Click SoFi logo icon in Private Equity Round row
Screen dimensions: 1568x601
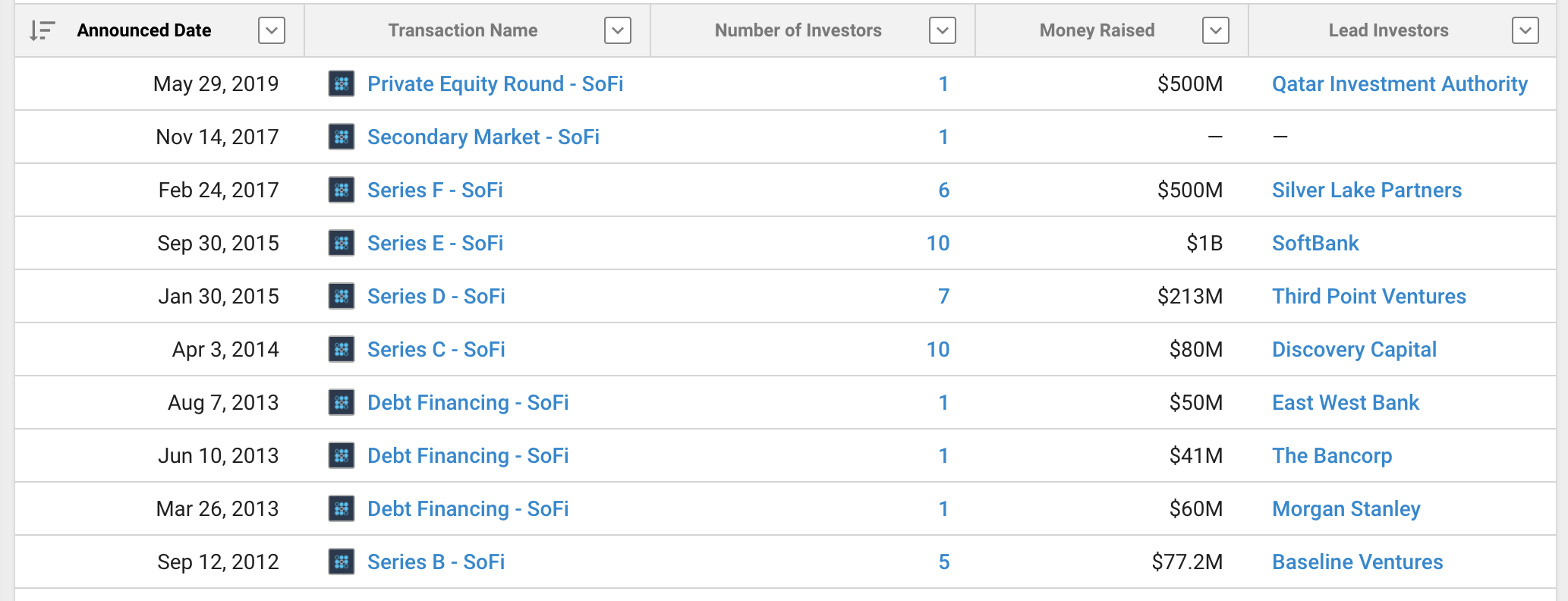[342, 83]
